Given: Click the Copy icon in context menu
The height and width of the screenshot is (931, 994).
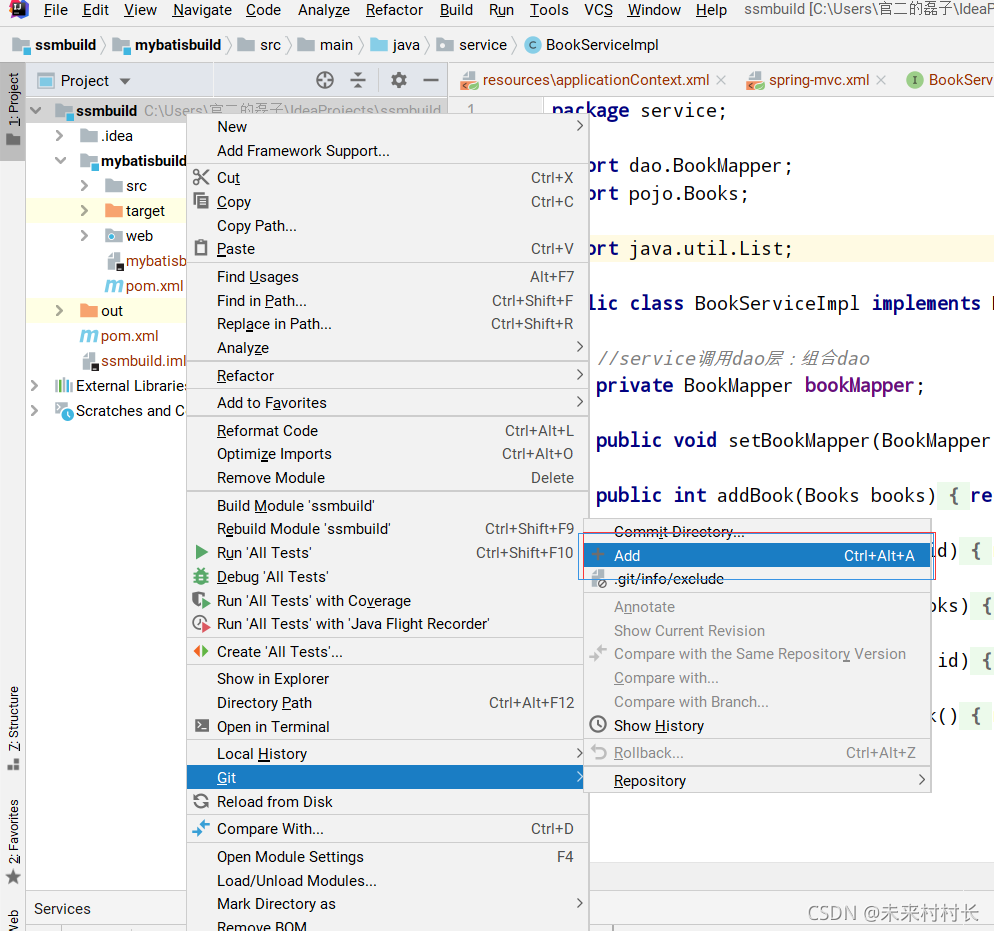Looking at the screenshot, I should 201,201.
